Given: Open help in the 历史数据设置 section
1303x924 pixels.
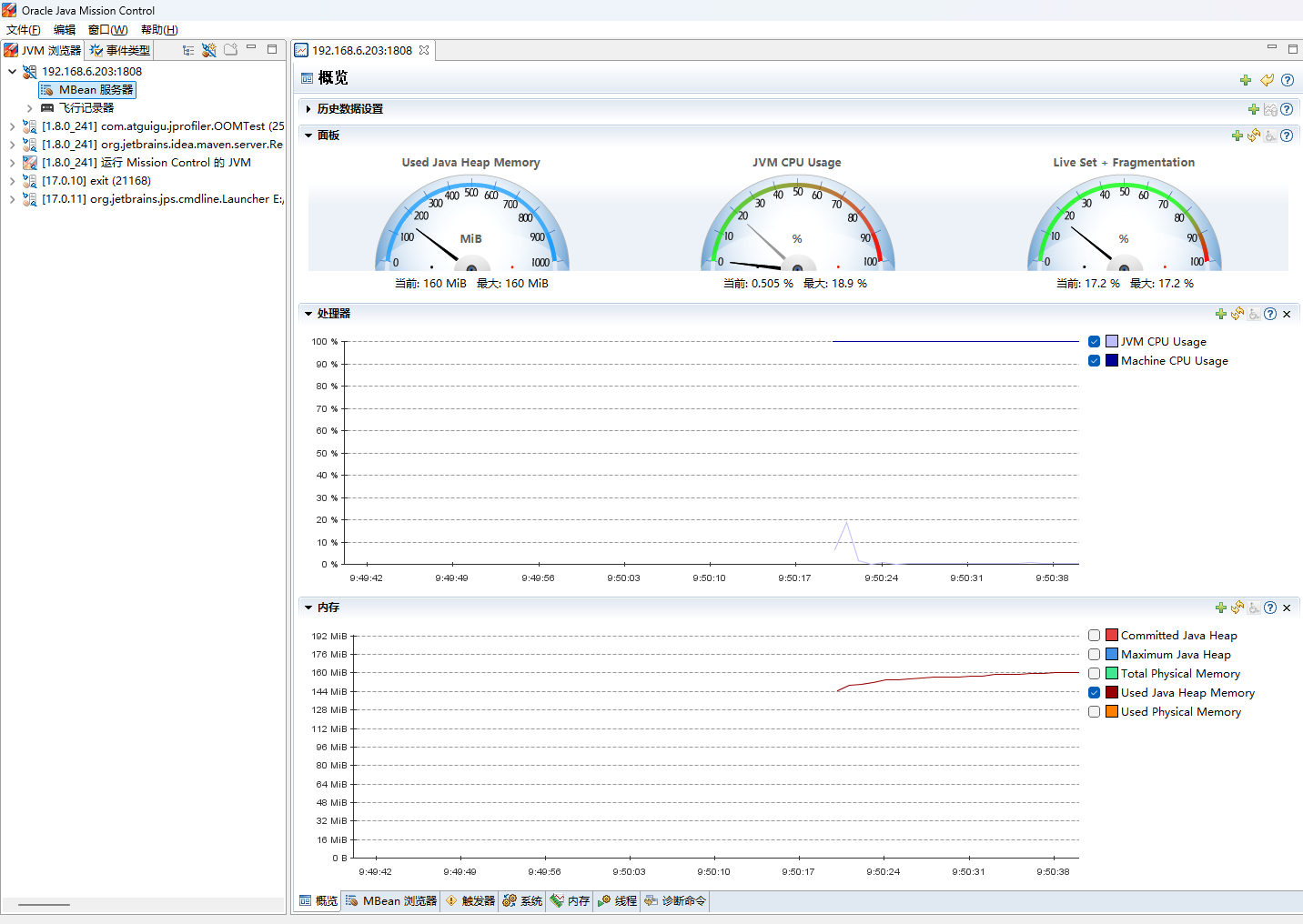Looking at the screenshot, I should click(1287, 109).
